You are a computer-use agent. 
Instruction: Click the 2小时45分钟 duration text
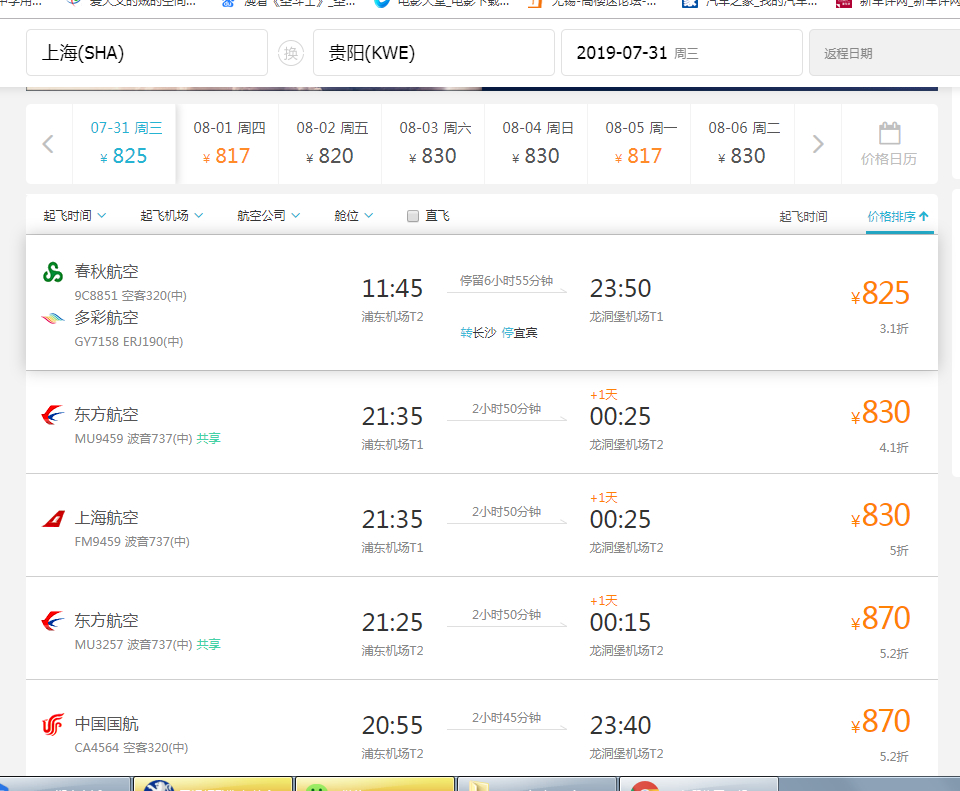506,718
